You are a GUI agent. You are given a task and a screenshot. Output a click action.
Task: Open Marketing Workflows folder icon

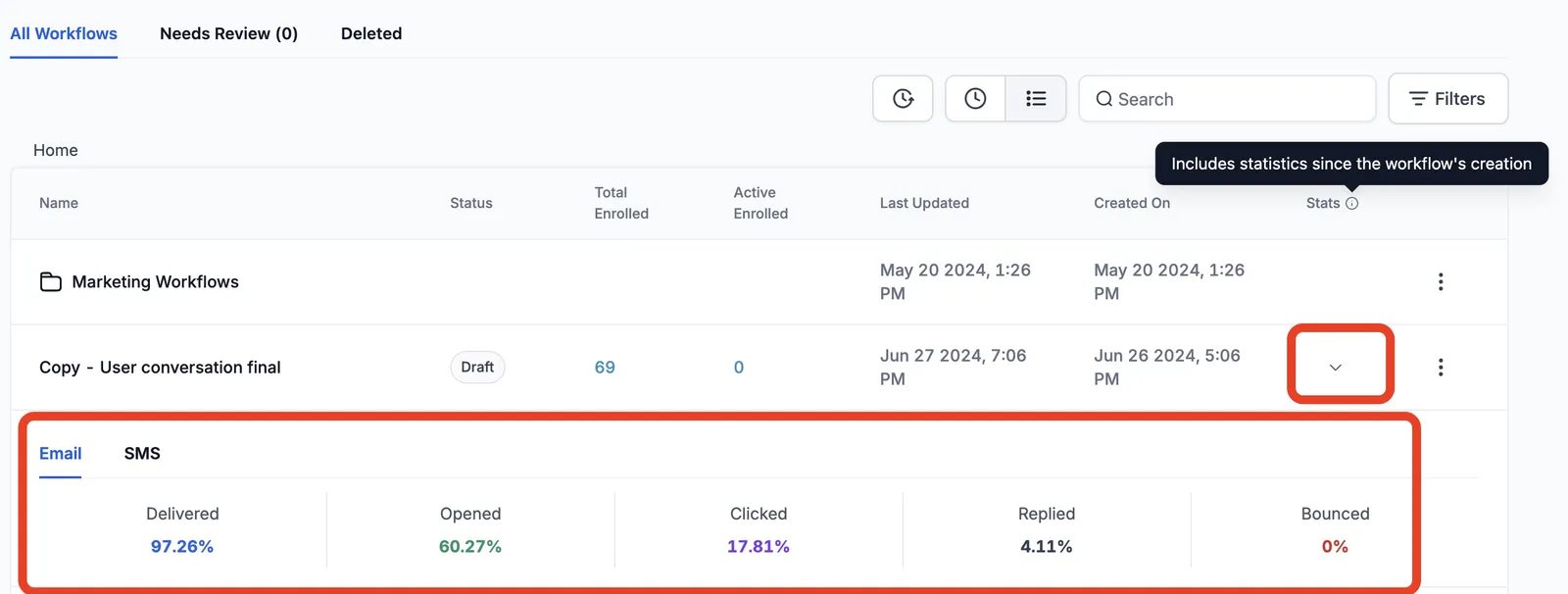tap(51, 282)
